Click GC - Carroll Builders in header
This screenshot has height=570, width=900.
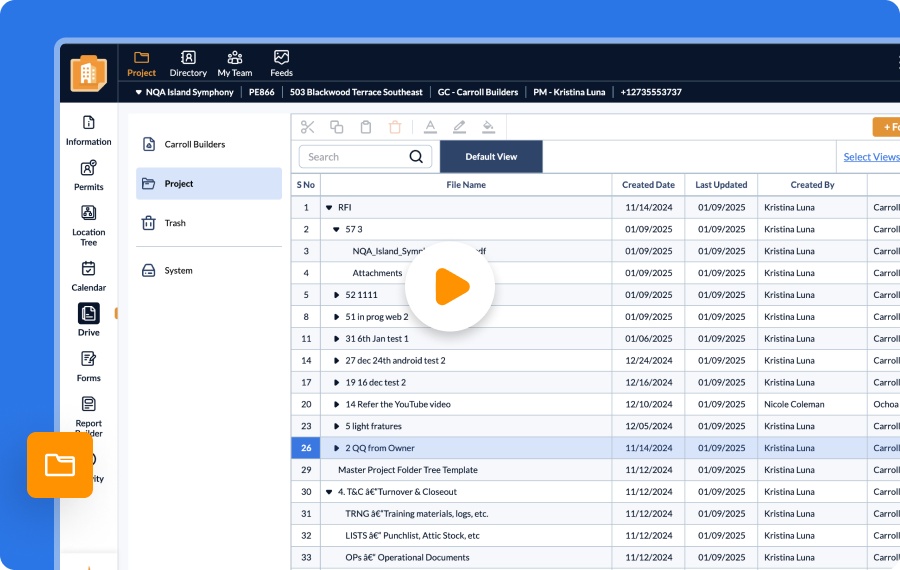478,92
